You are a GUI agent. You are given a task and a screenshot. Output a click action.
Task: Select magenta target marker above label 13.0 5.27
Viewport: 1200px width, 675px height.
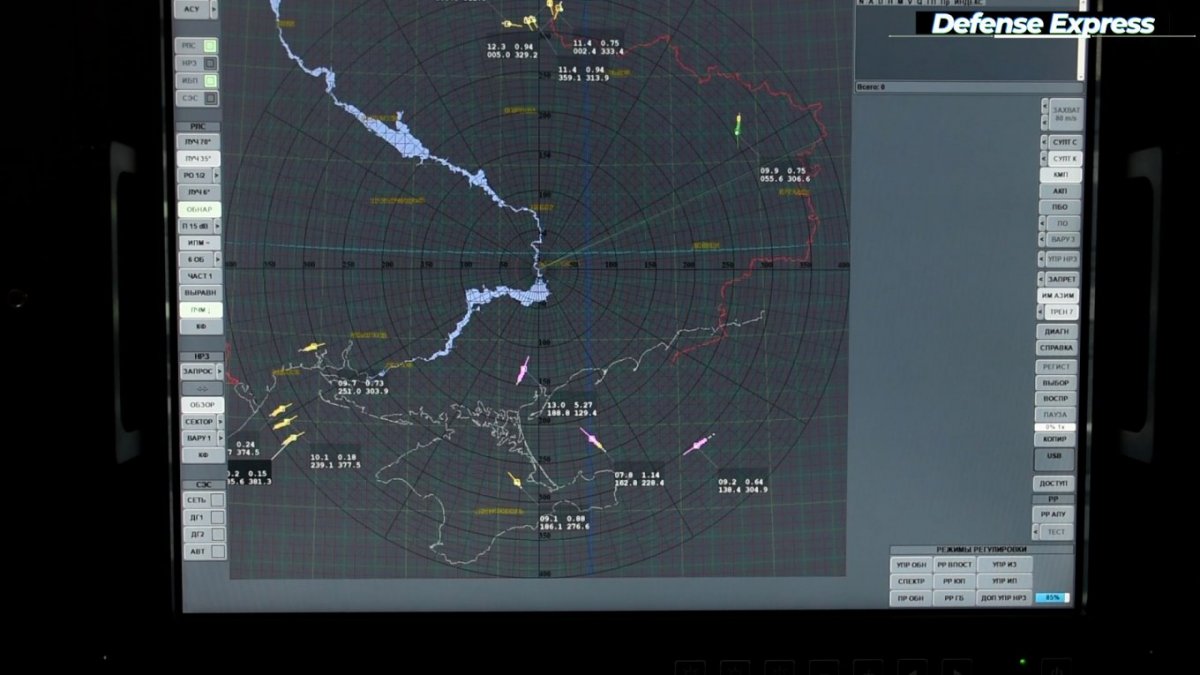(523, 370)
